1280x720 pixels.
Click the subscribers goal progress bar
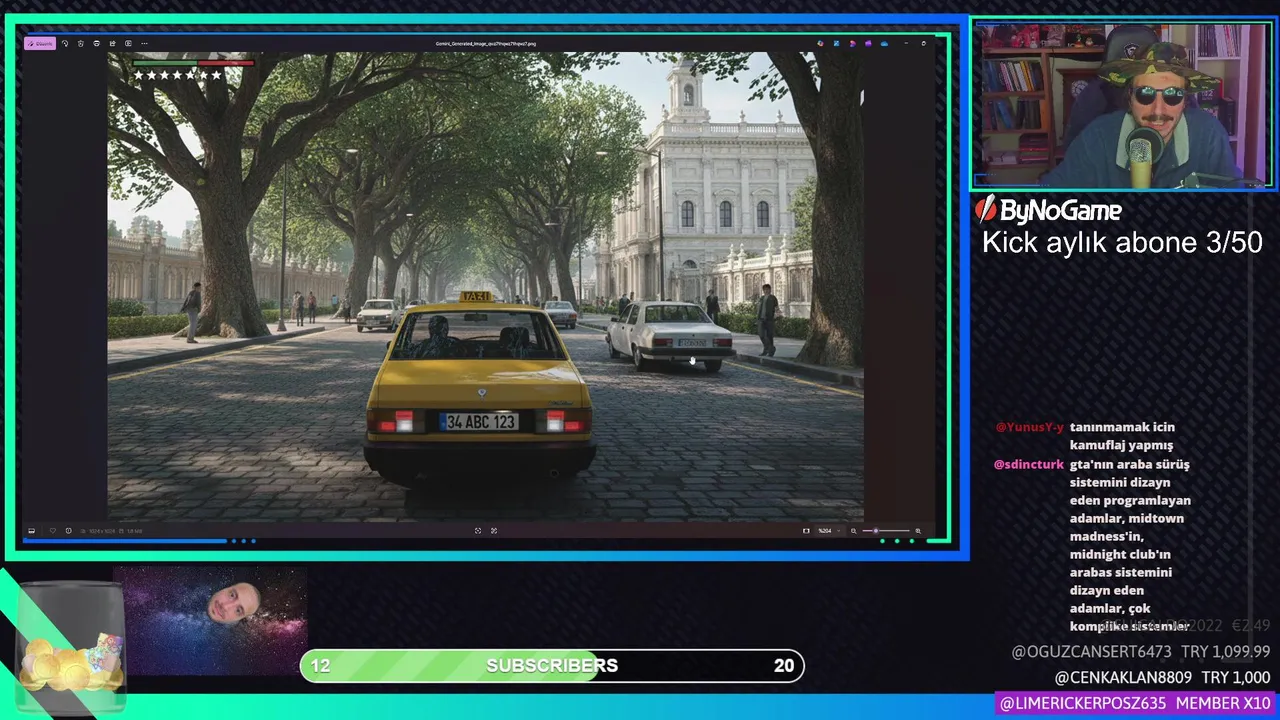552,666
